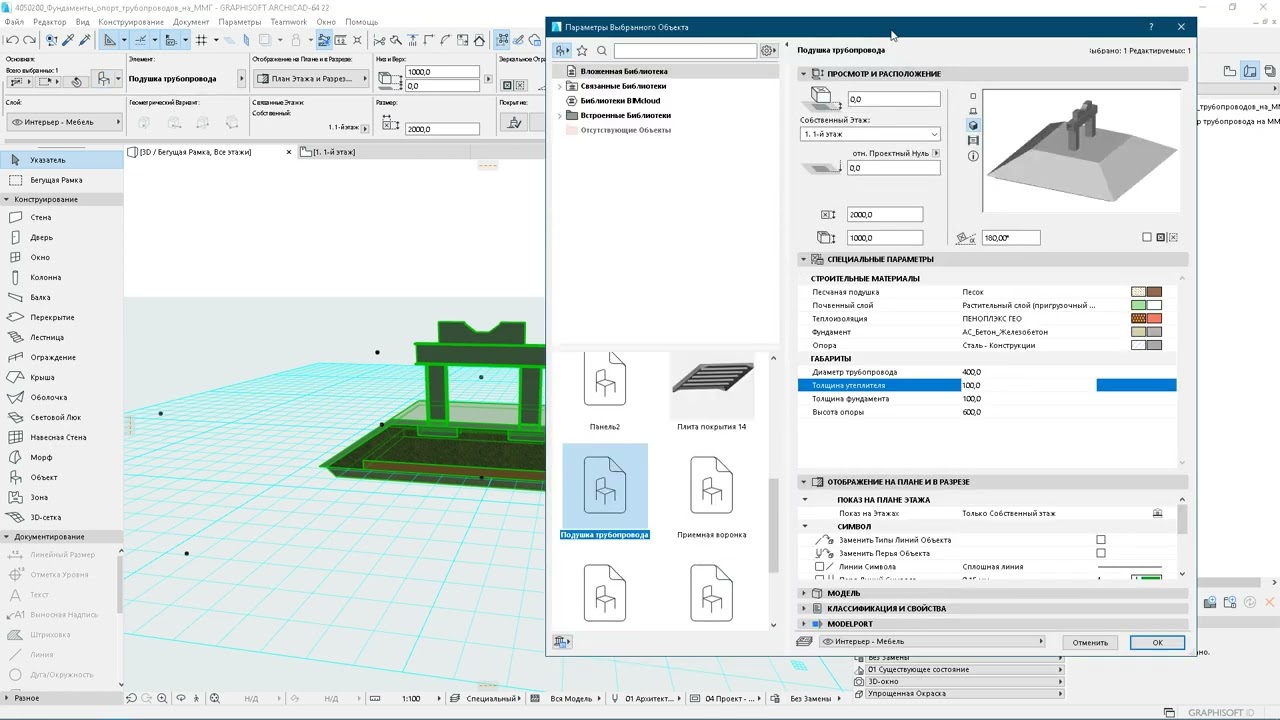Expand the Встроенные Библиотеки tree node

[560, 116]
